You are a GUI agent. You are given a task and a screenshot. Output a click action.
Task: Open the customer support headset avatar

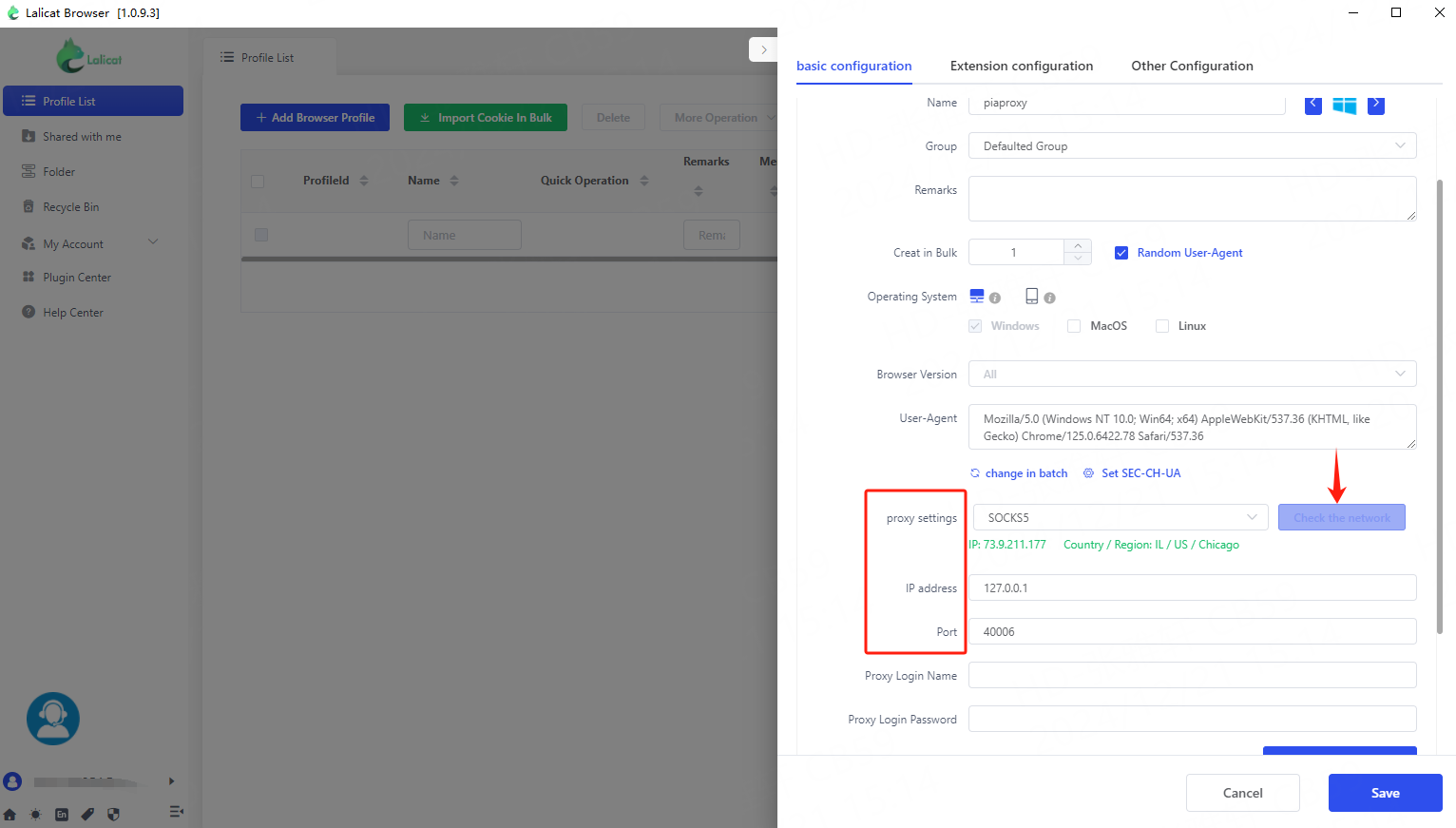[53, 719]
